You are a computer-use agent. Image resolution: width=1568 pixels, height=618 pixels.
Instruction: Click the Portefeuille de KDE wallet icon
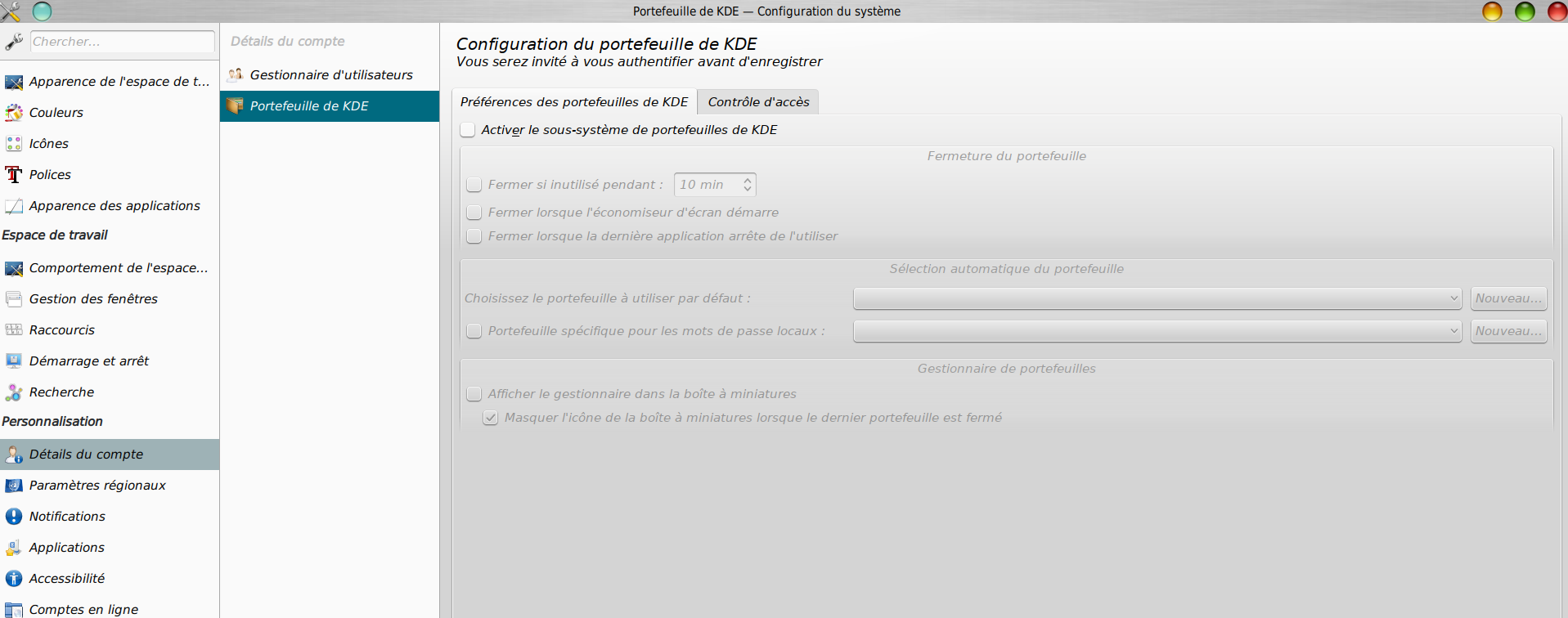click(x=236, y=106)
